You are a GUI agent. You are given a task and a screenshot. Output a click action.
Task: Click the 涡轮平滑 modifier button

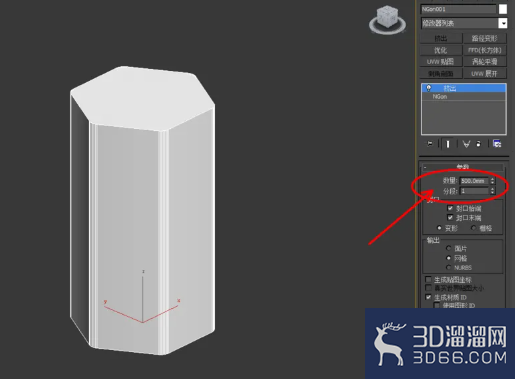point(485,62)
